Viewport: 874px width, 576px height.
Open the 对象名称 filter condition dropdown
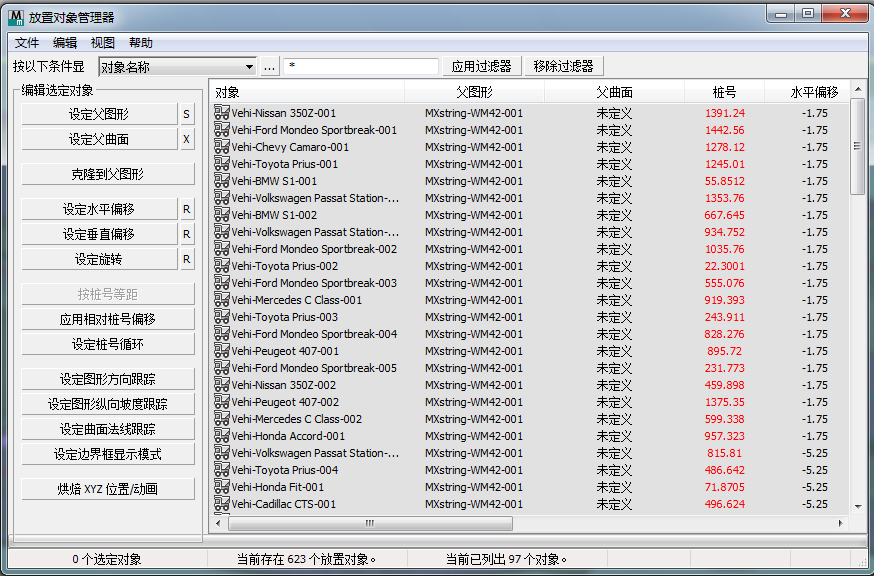click(x=177, y=67)
